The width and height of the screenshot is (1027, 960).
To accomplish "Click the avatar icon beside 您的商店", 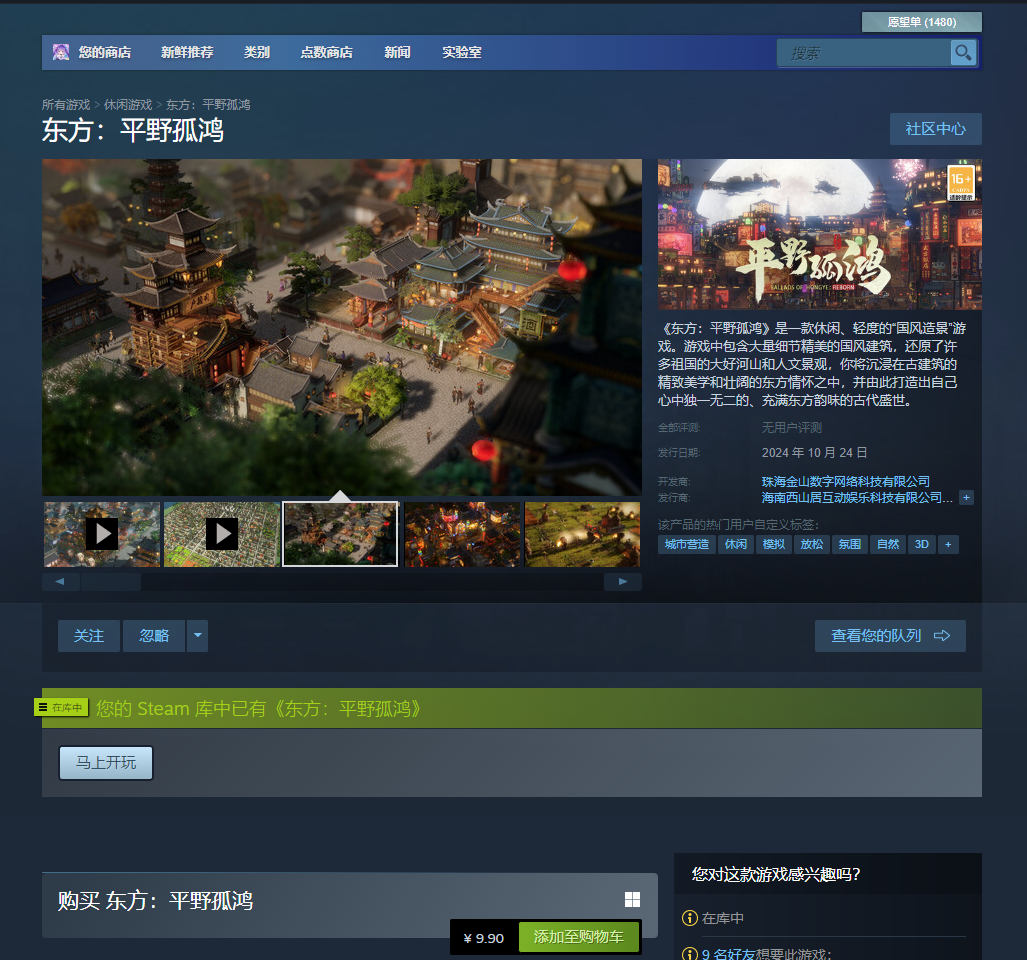I will 61,52.
